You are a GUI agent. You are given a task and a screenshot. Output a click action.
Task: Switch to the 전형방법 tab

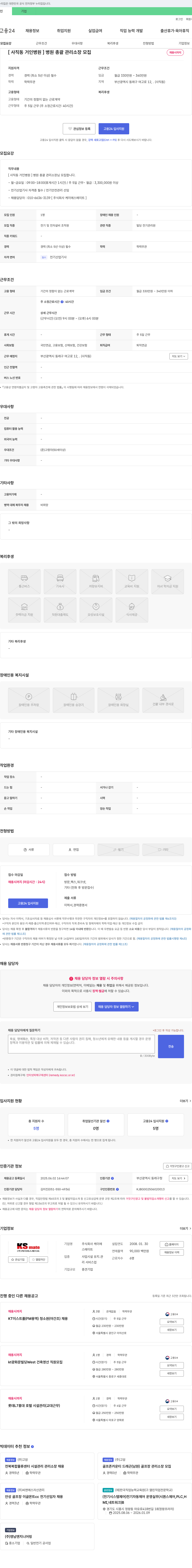click(148, 43)
